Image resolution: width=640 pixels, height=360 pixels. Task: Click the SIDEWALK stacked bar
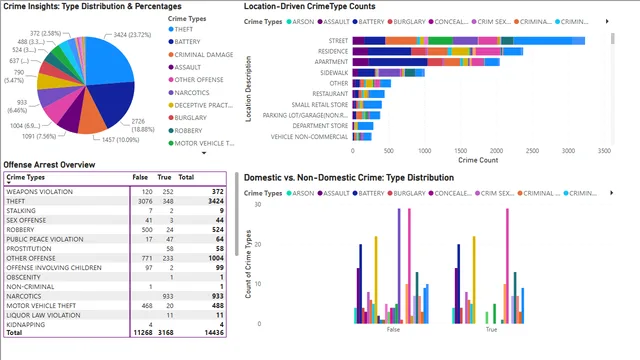tap(389, 73)
